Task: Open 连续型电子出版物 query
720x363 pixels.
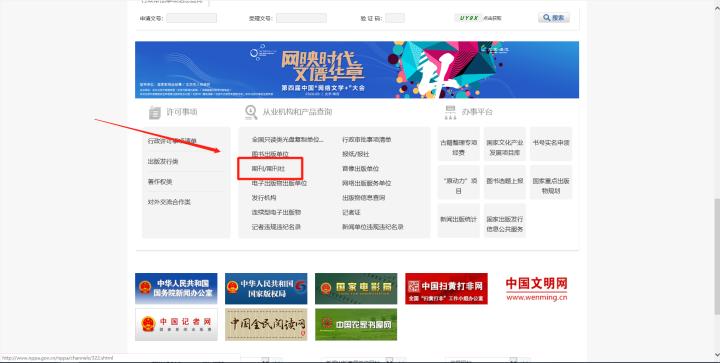Action: click(x=276, y=212)
